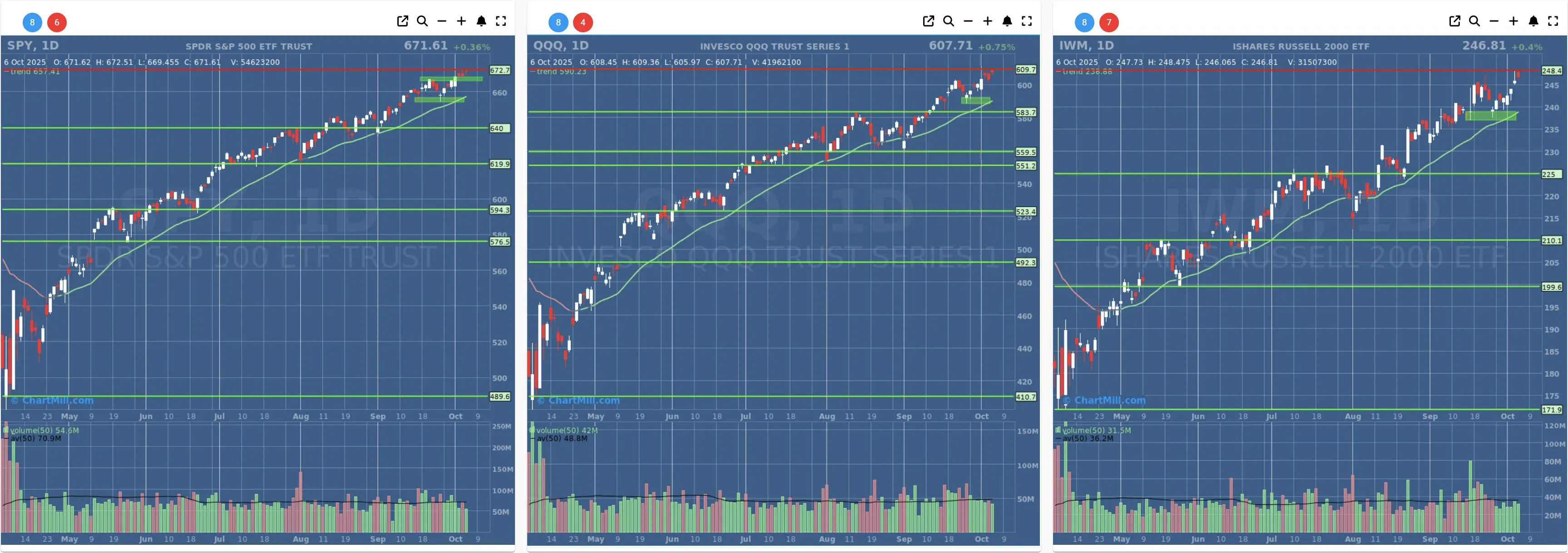
Task: Click the red 6 badge on SPY
Action: click(57, 23)
